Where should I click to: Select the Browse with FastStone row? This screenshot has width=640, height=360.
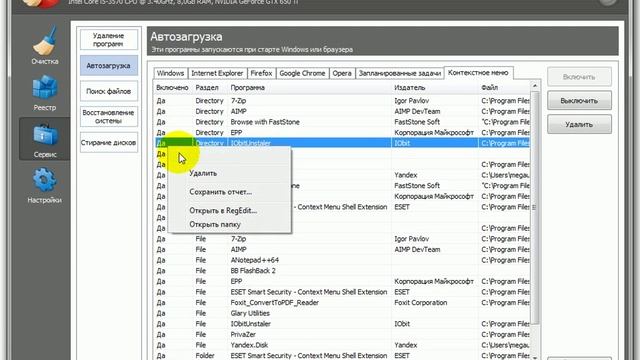[x=342, y=122]
